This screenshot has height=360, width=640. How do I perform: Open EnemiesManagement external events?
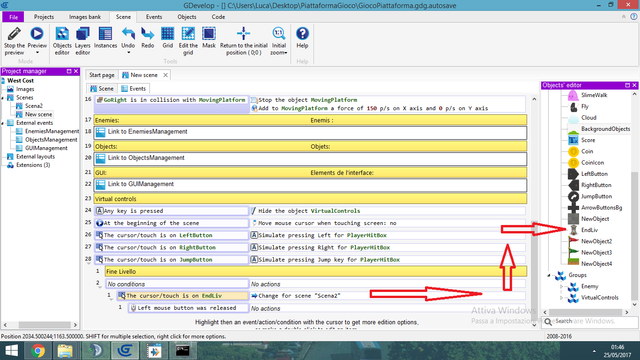(52, 131)
